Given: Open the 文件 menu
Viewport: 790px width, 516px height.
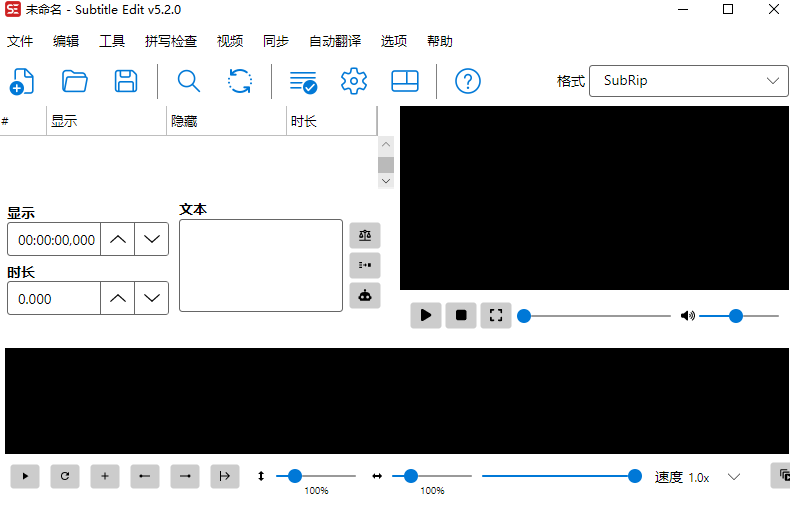Looking at the screenshot, I should [x=20, y=41].
